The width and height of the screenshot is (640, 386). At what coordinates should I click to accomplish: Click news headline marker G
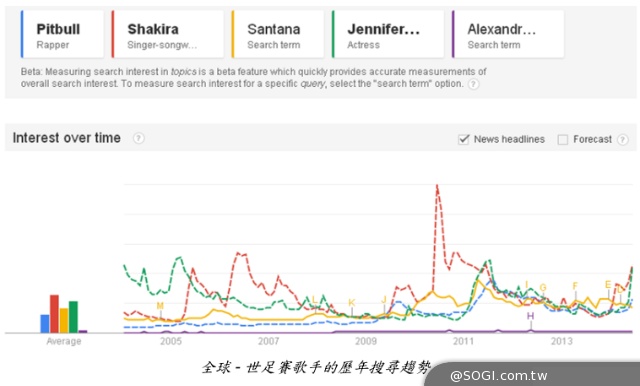coord(543,288)
